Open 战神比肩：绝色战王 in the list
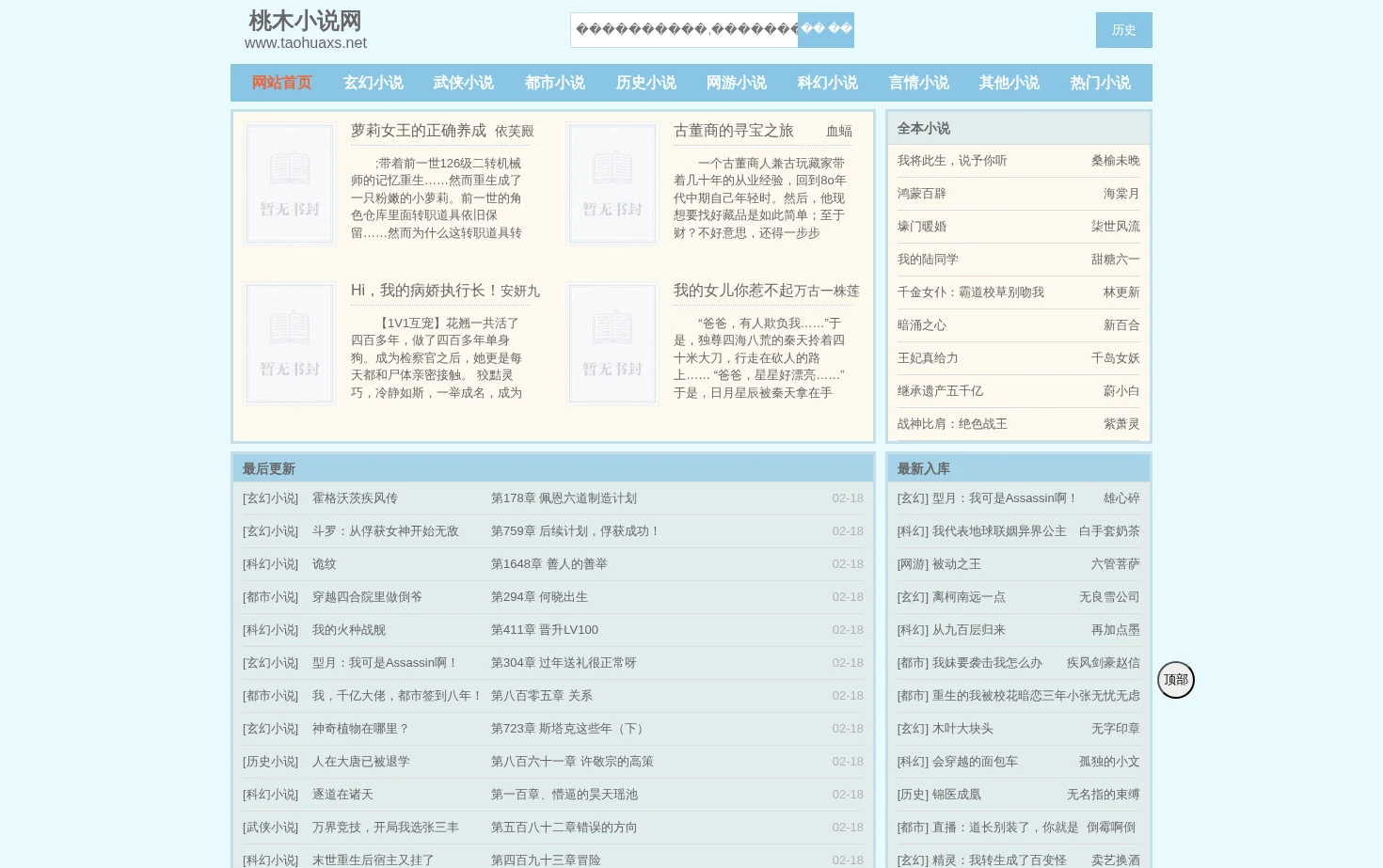1383x868 pixels. tap(952, 424)
